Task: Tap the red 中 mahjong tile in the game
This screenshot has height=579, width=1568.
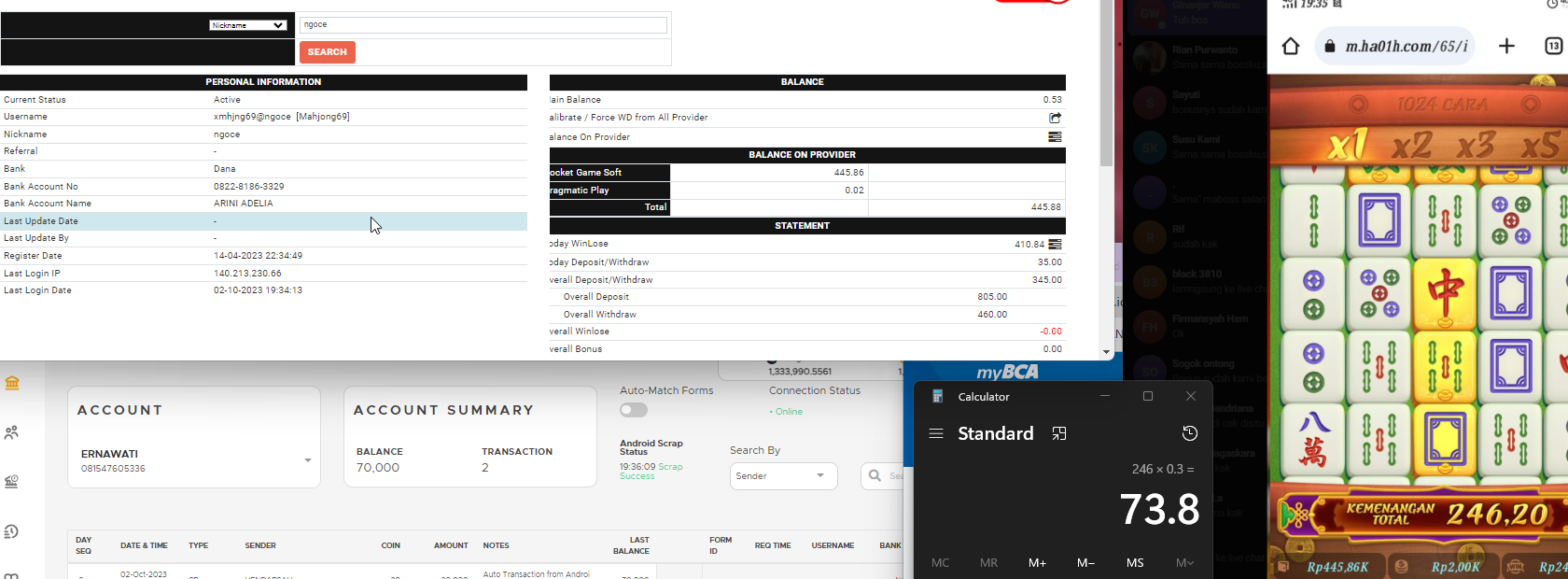Action: [x=1445, y=295]
